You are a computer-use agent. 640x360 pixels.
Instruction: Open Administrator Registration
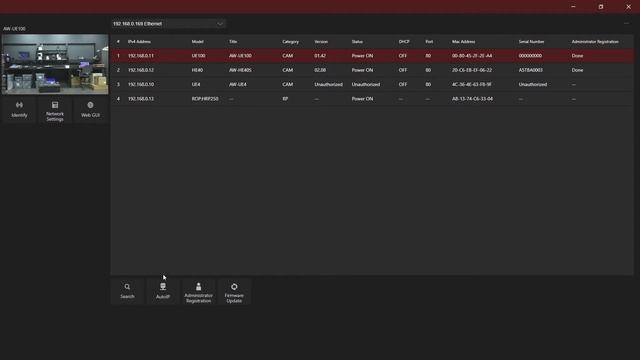(198, 291)
